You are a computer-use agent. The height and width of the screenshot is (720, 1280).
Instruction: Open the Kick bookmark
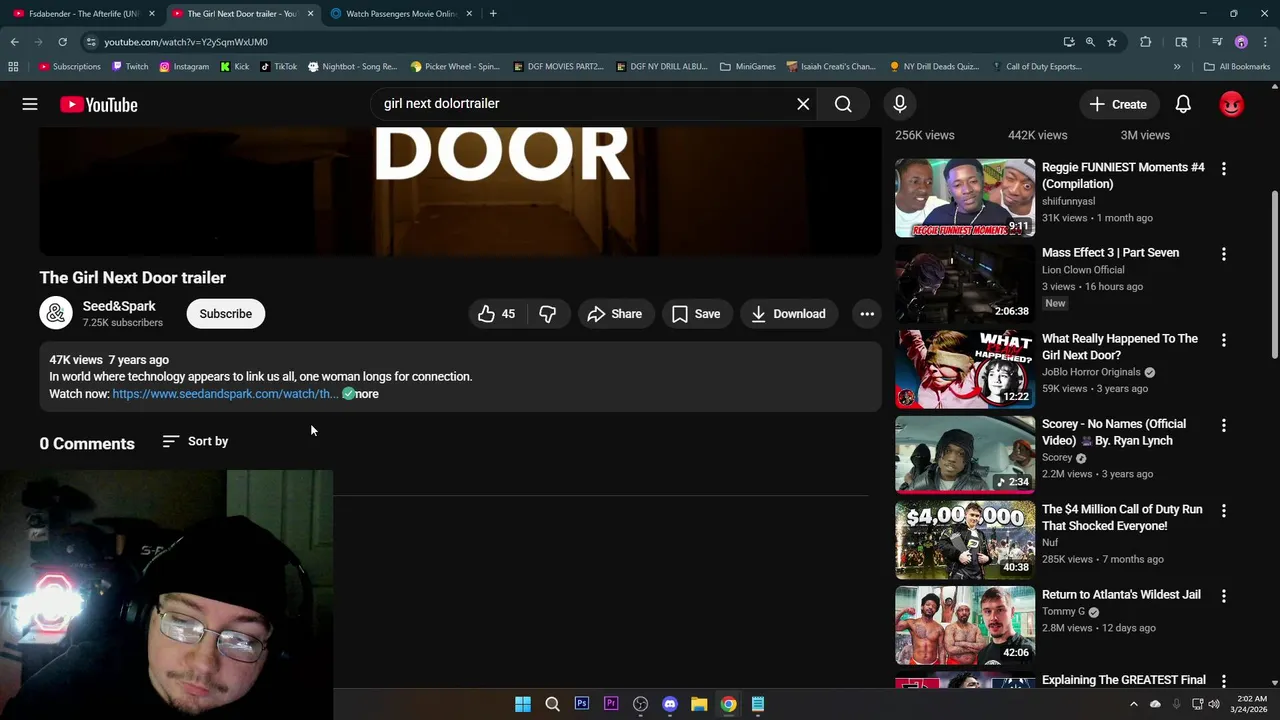click(235, 67)
